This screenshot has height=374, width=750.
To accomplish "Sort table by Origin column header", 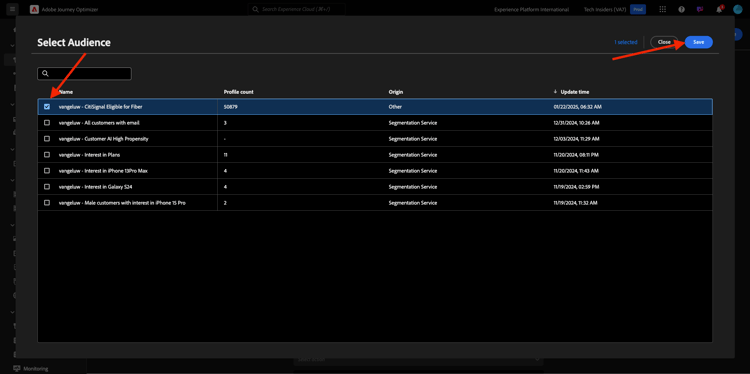I will [x=395, y=92].
